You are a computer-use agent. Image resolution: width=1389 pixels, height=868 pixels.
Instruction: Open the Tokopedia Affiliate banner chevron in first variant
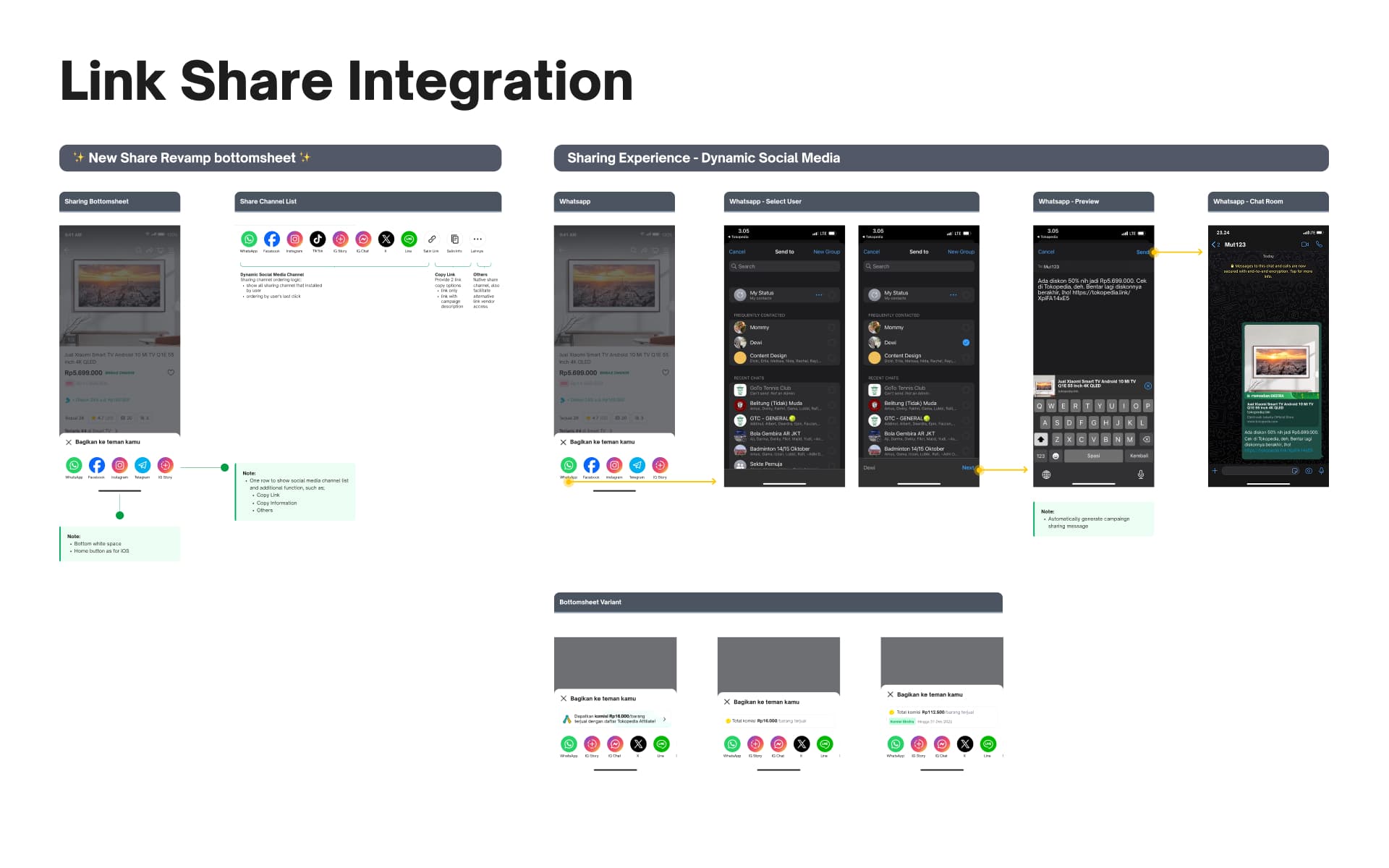[664, 720]
